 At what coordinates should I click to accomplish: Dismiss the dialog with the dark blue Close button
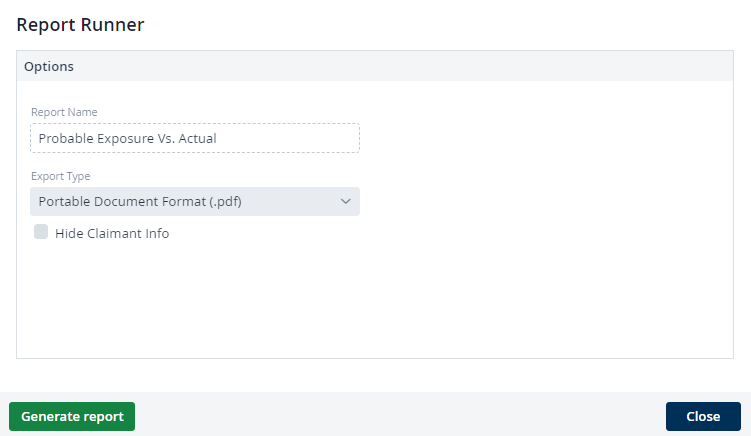[703, 416]
